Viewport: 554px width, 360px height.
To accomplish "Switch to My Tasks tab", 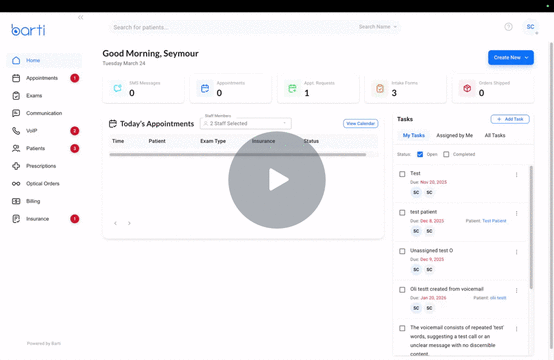I will click(x=414, y=135).
